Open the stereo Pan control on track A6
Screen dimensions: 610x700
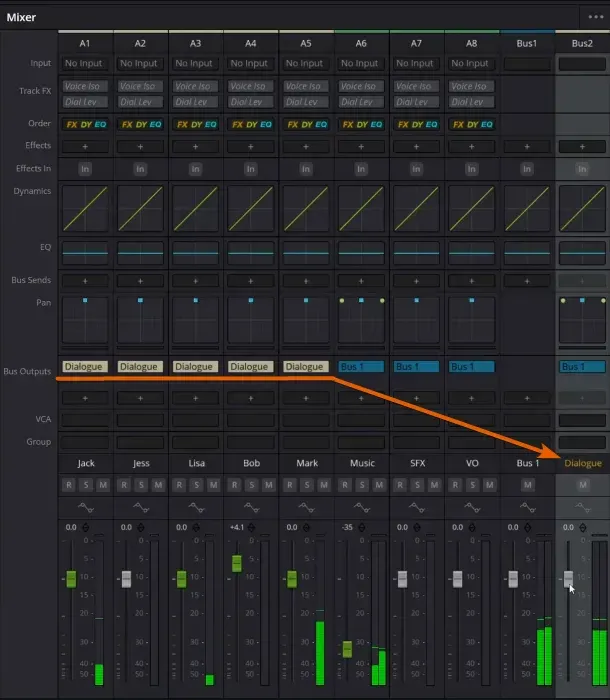click(361, 320)
